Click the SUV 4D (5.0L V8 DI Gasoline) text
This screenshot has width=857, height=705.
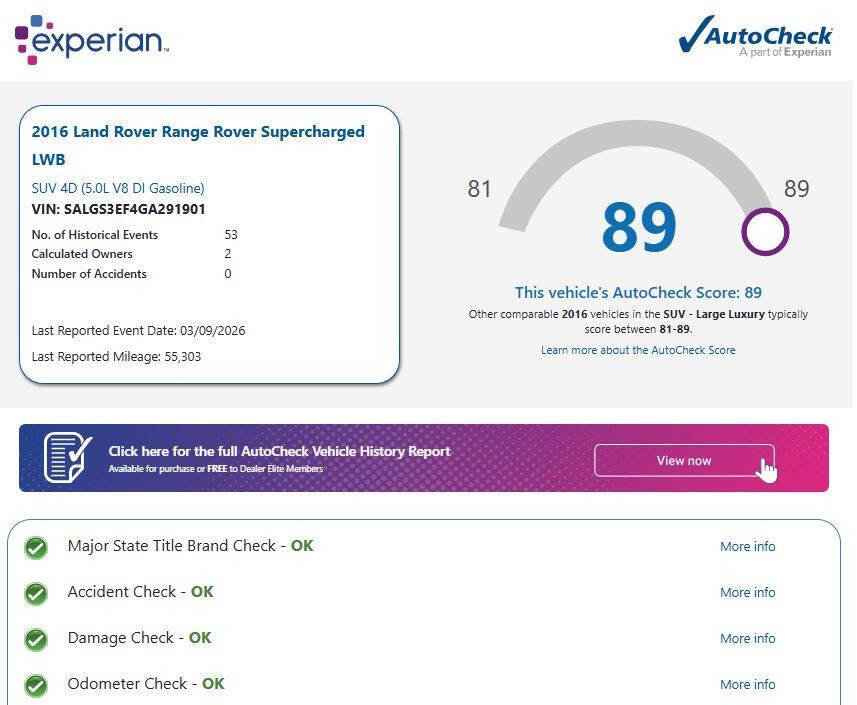(118, 189)
